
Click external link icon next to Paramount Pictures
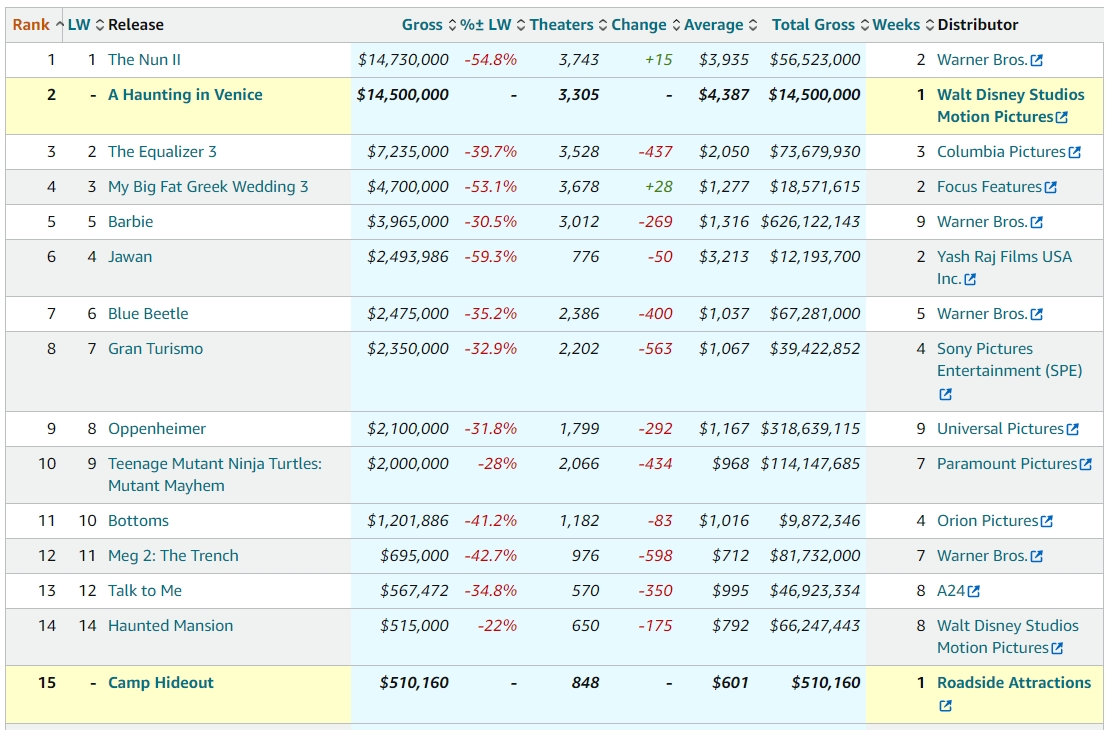(1086, 465)
